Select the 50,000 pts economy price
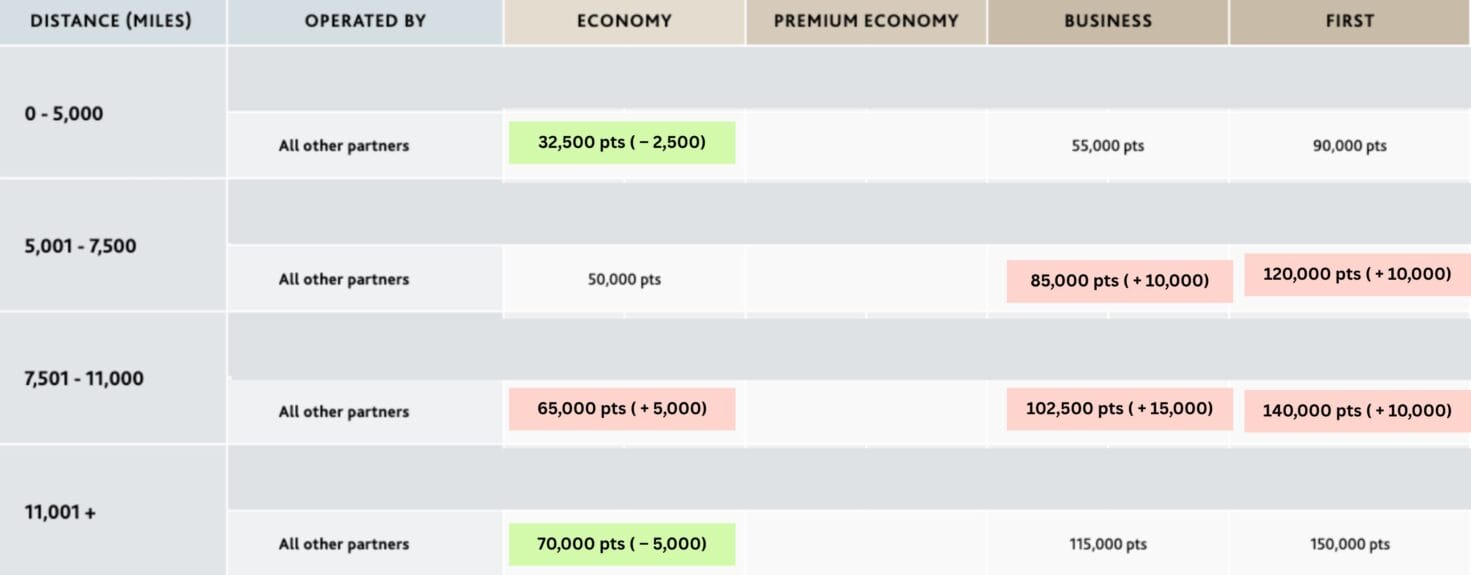1471x575 pixels. click(x=624, y=280)
